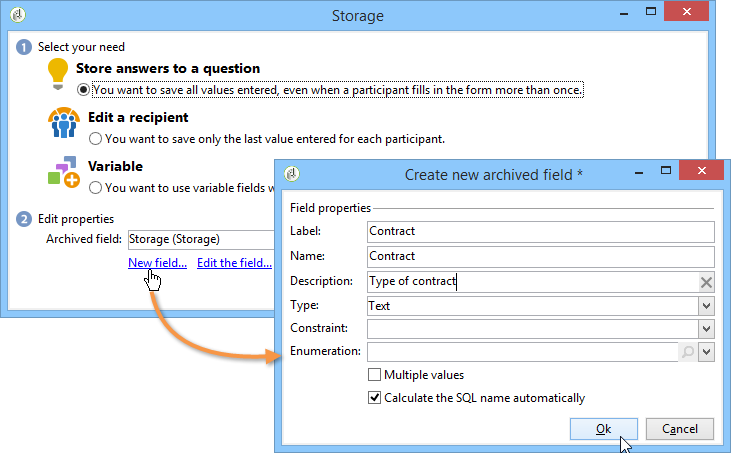
Task: Expand the Constraint dropdown list
Action: click(706, 328)
